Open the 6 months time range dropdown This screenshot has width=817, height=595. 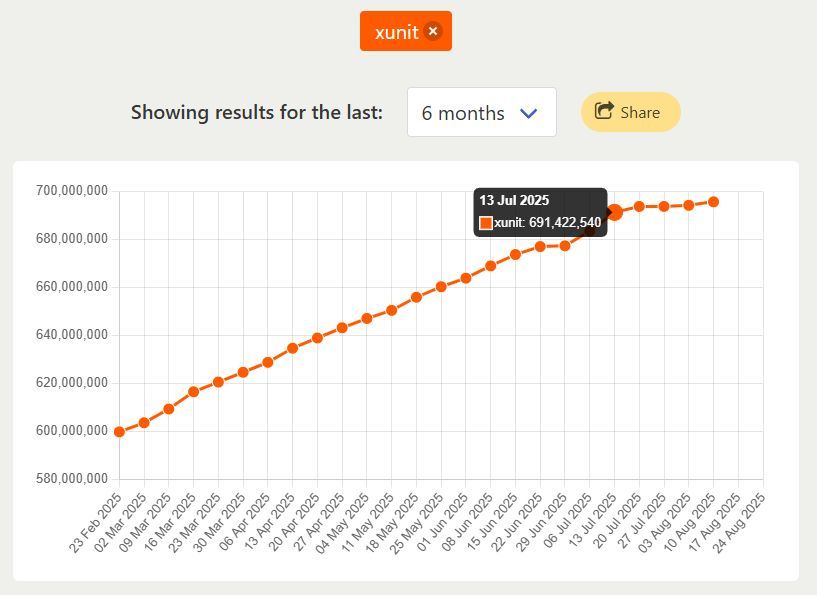coord(481,112)
